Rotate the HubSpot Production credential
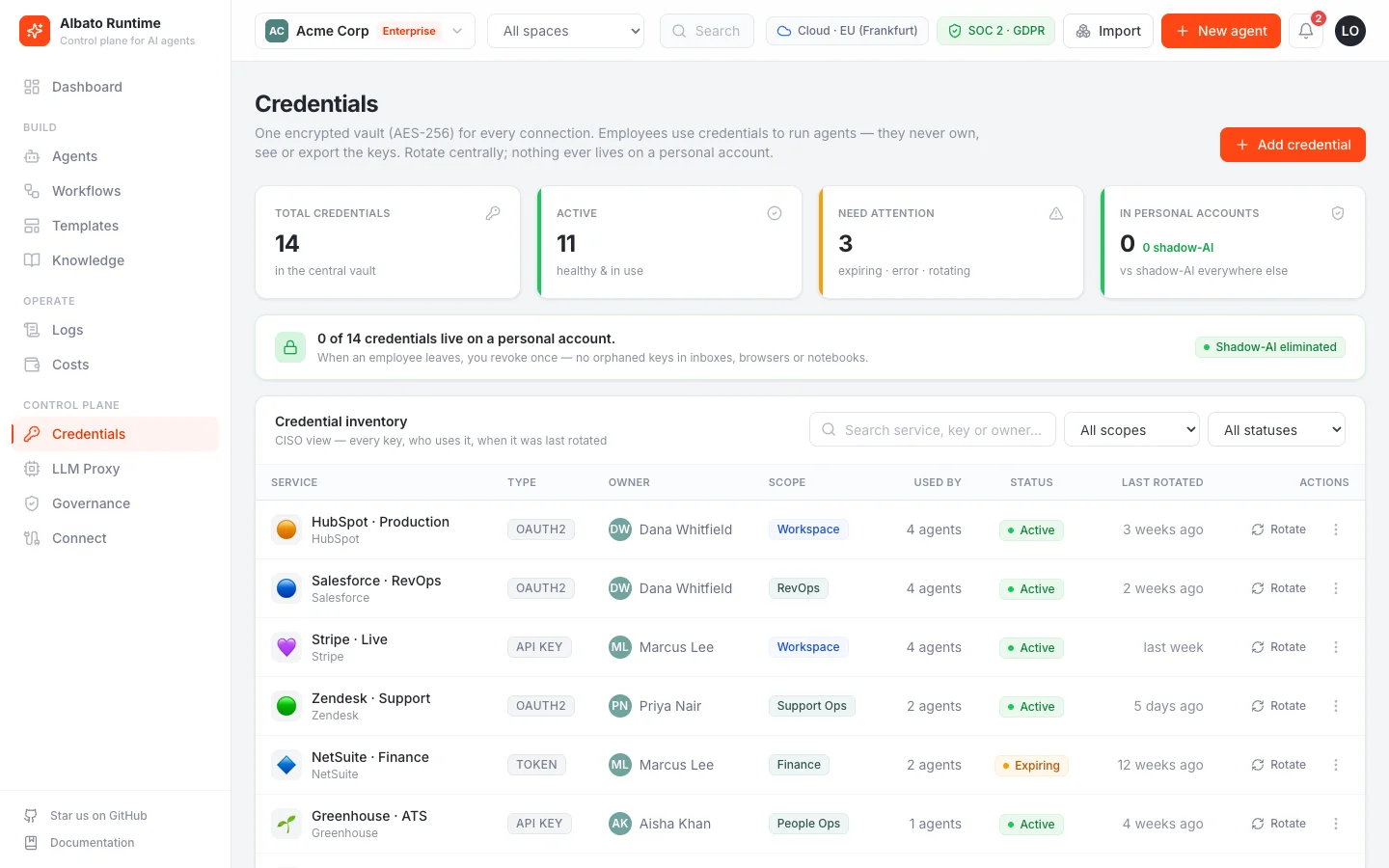 tap(1279, 529)
